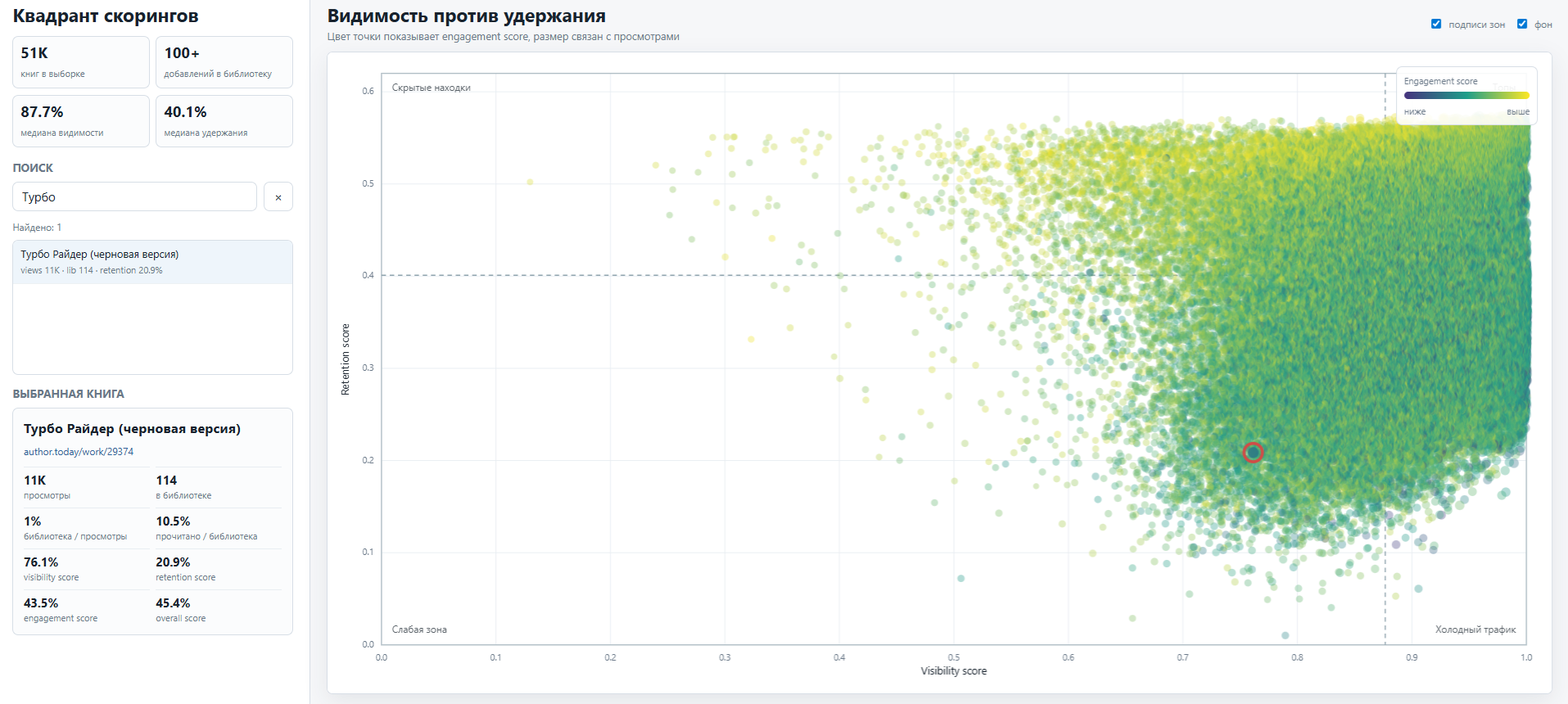Click the 43.5% engagement score metric

[x=61, y=610]
